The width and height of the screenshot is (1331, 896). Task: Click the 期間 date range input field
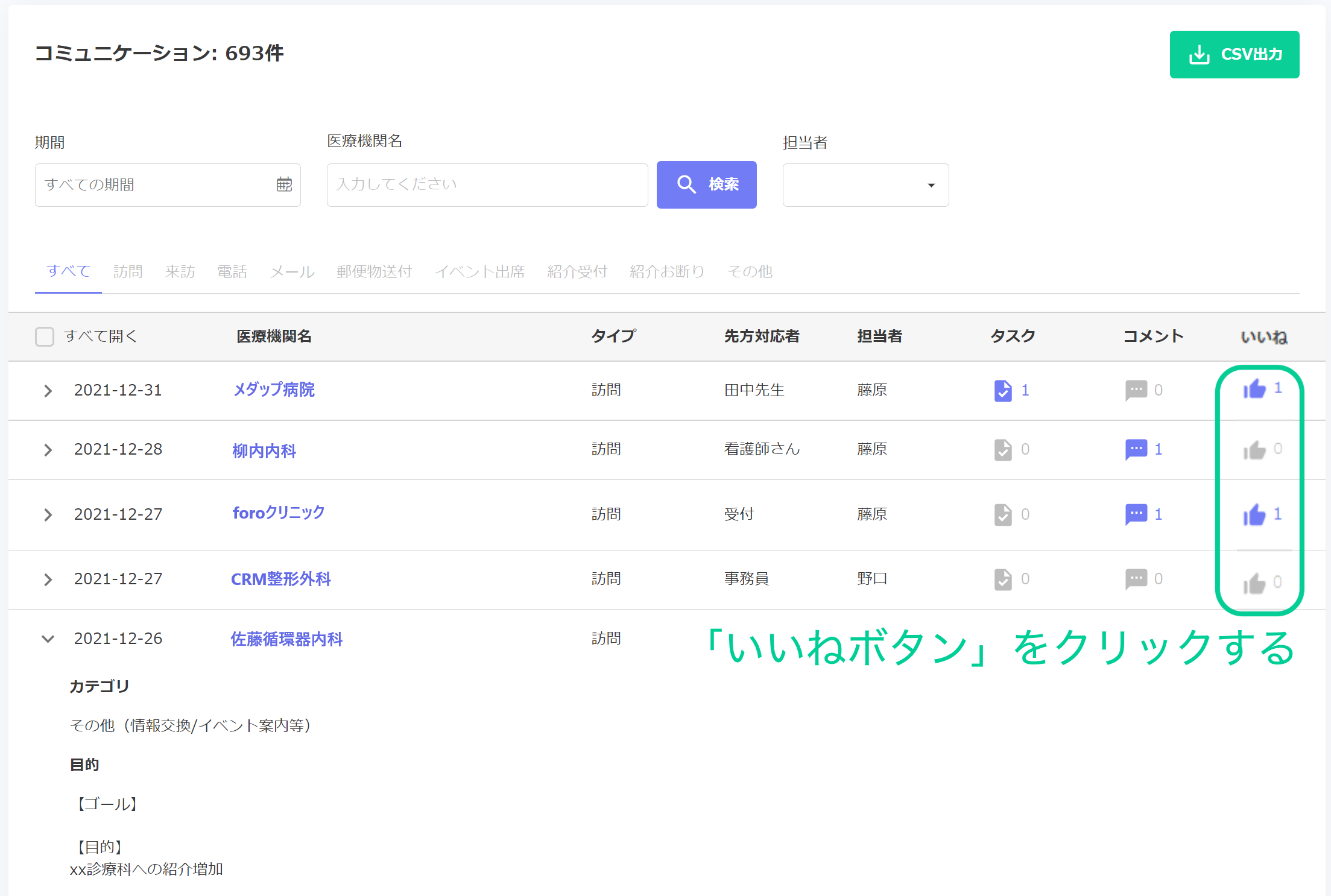tap(168, 185)
